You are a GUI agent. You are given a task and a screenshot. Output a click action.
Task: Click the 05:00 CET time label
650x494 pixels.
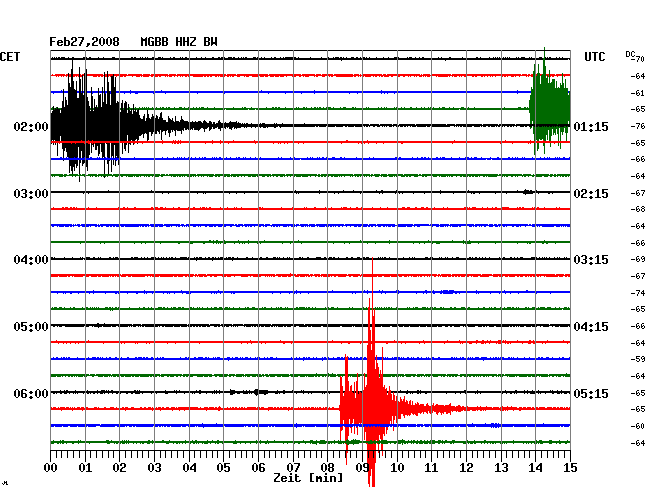pos(31,327)
